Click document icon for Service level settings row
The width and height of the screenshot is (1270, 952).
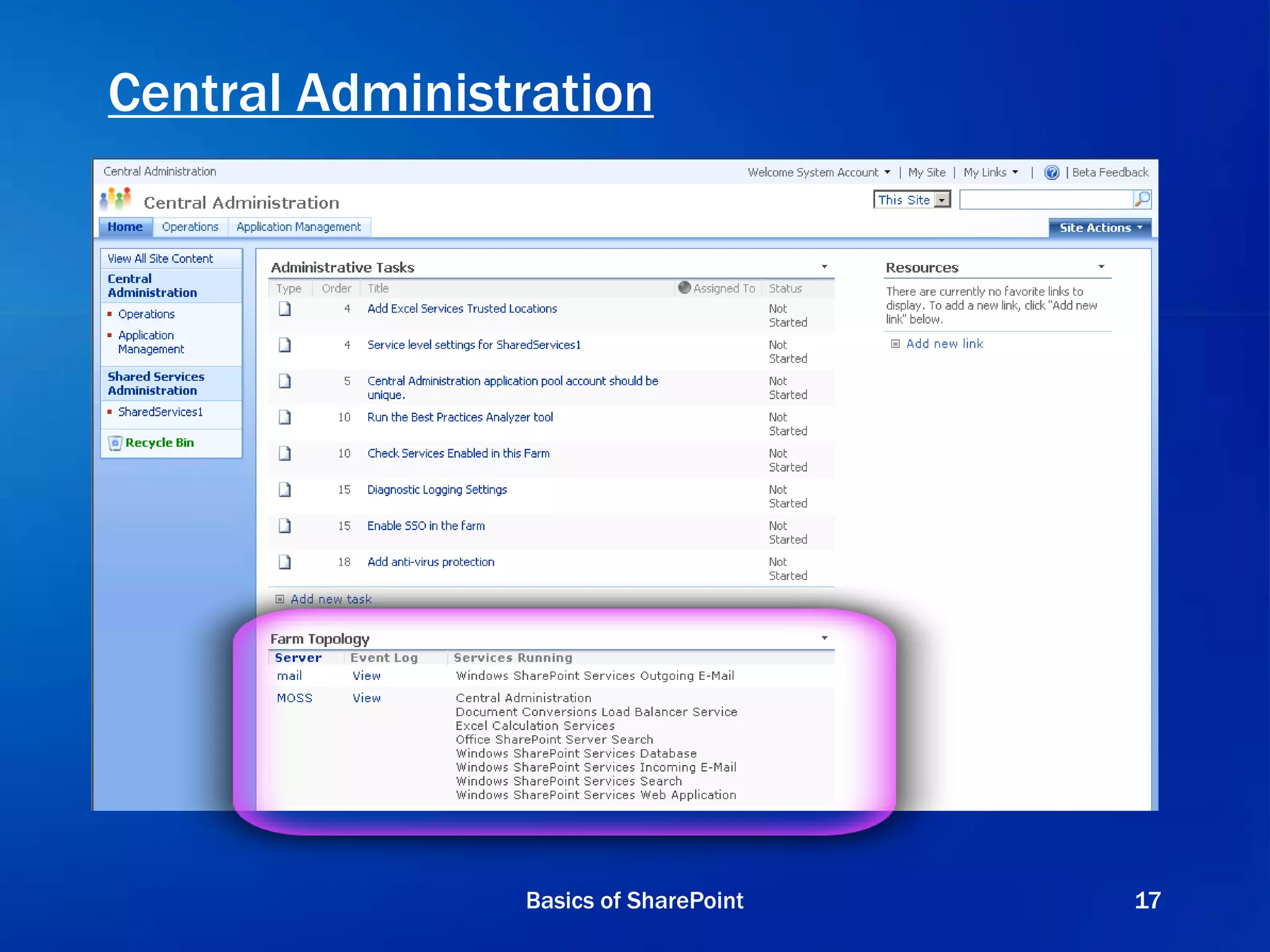(x=285, y=345)
